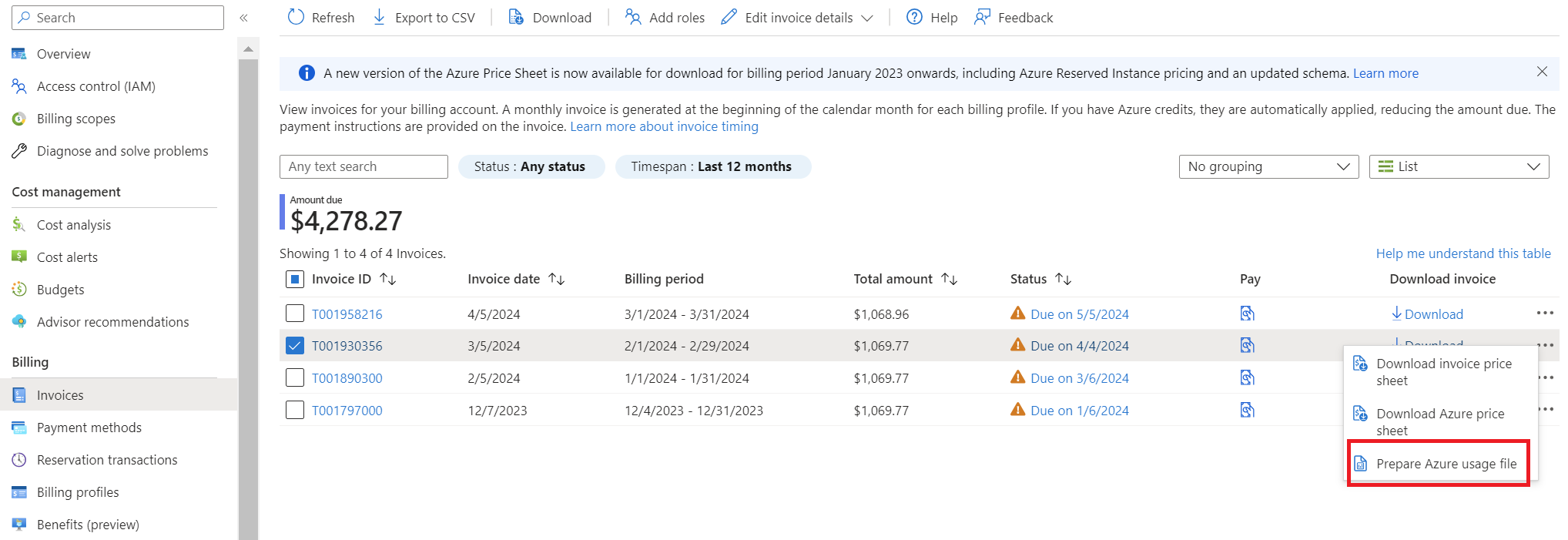Open the List view dropdown
The width and height of the screenshot is (1568, 540).
1458,166
